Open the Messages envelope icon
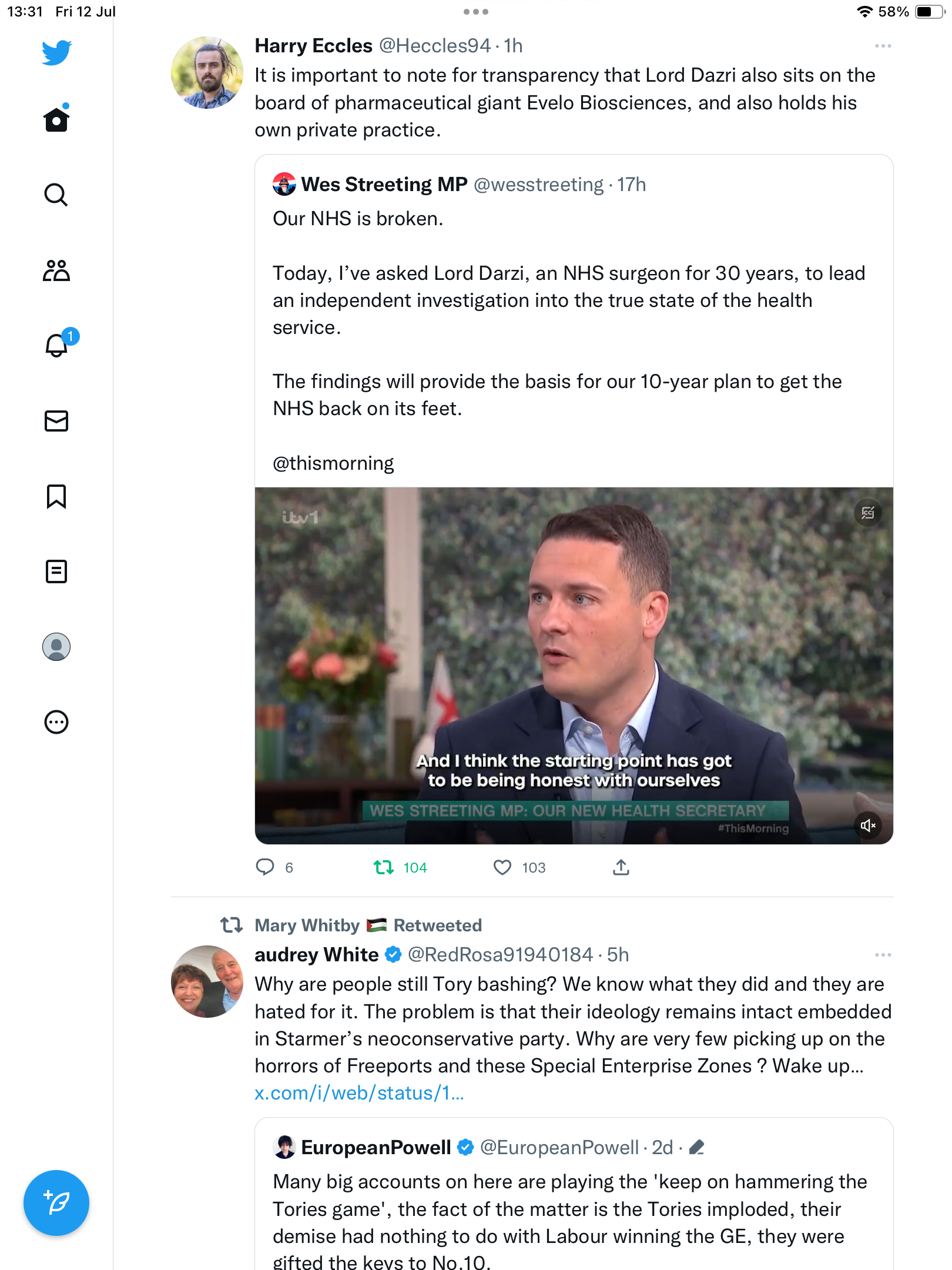The height and width of the screenshot is (1270, 952). point(56,421)
